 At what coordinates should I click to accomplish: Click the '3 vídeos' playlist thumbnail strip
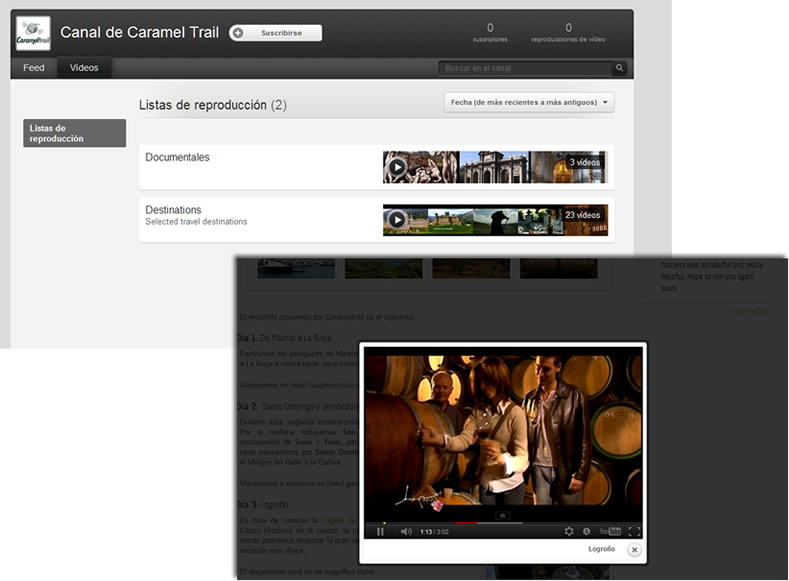[495, 167]
